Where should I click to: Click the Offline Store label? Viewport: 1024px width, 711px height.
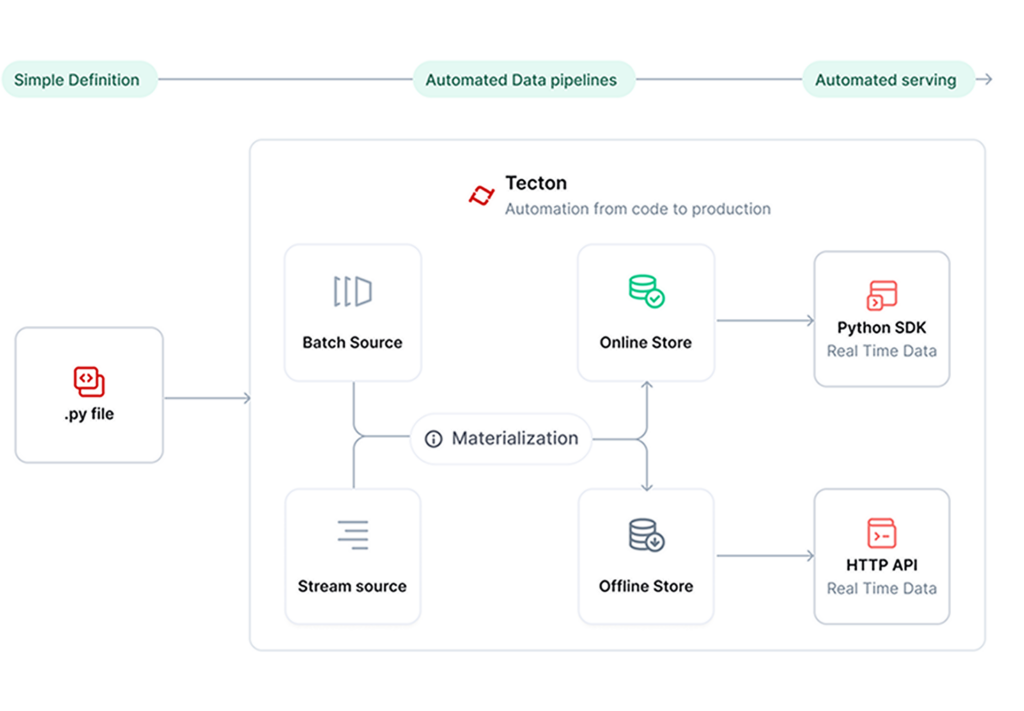646,586
